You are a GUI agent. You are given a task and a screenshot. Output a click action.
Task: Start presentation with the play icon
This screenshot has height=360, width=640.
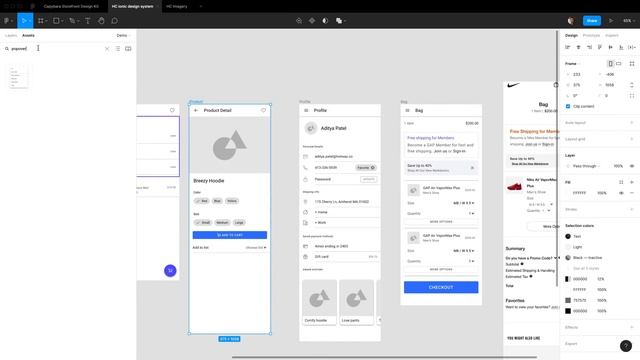click(x=611, y=21)
